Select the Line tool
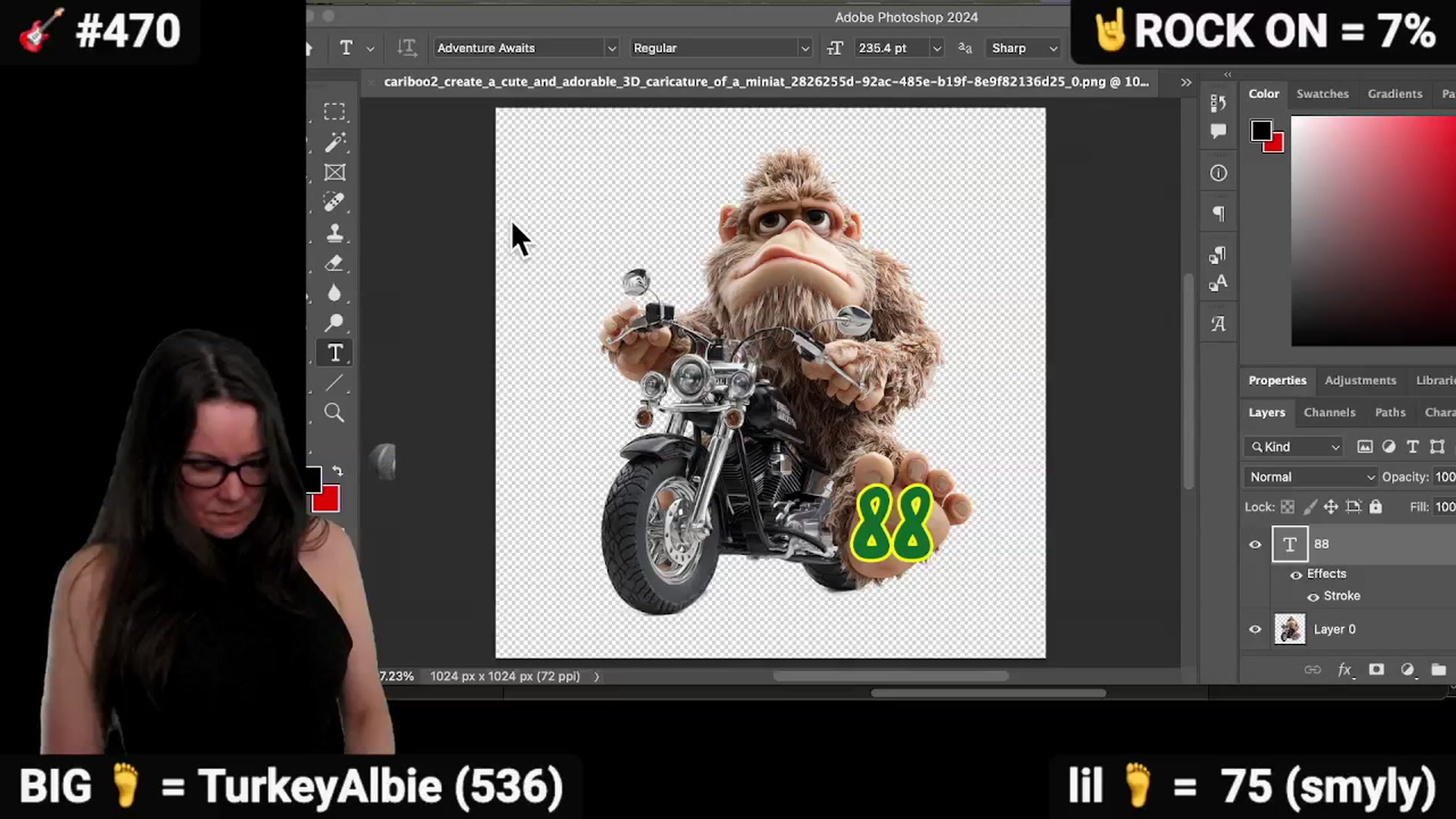This screenshot has height=819, width=1456. point(334,383)
